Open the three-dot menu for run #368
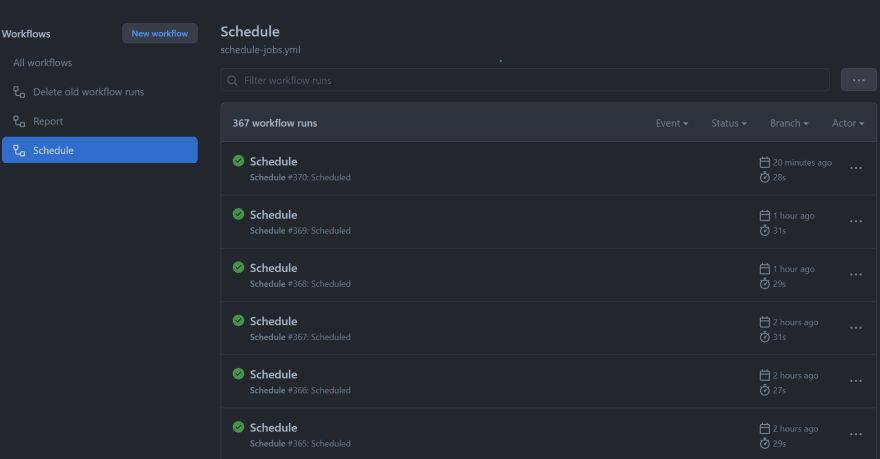 tap(855, 275)
